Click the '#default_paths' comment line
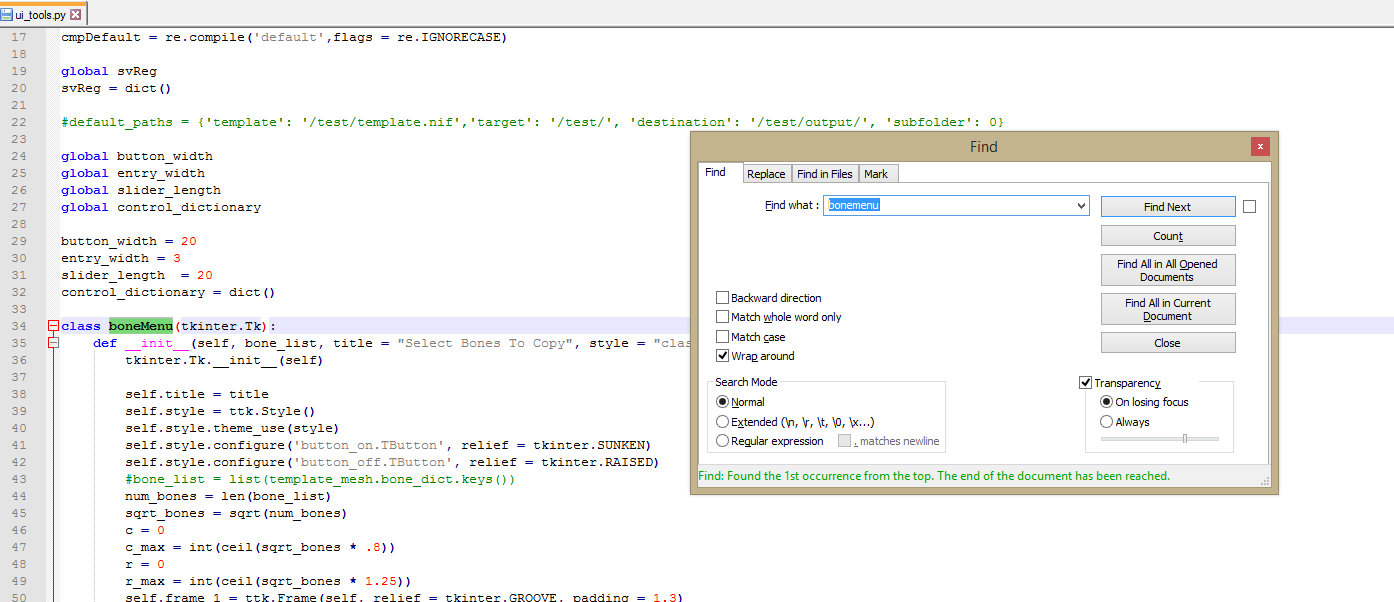The image size is (1394, 602). [x=532, y=122]
